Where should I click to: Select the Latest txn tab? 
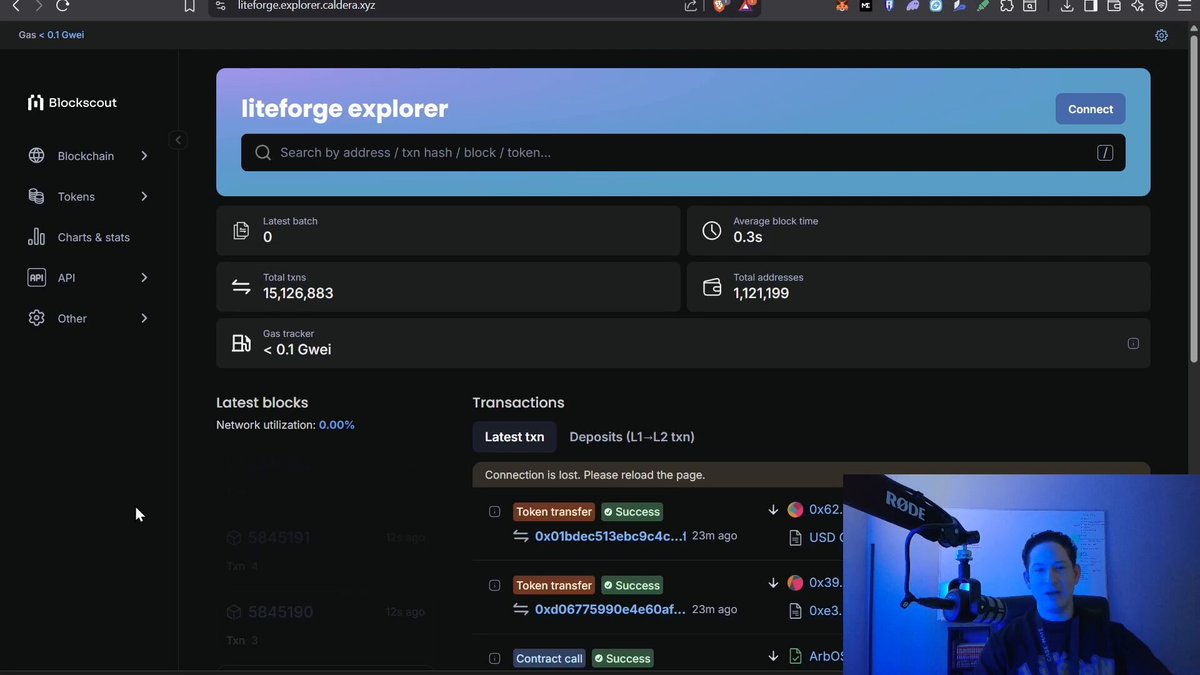[514, 437]
